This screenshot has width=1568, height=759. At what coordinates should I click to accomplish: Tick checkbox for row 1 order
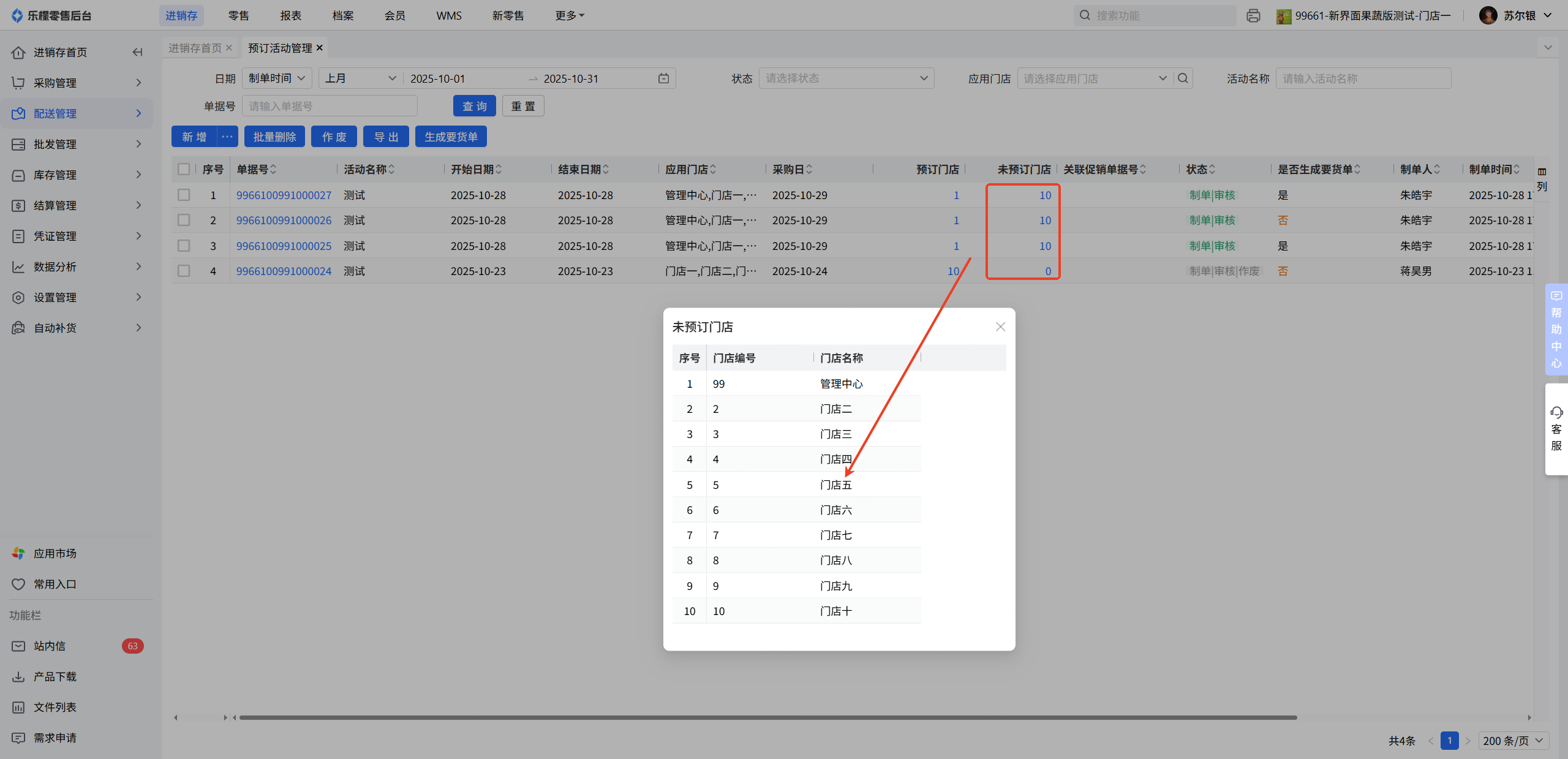(x=184, y=195)
